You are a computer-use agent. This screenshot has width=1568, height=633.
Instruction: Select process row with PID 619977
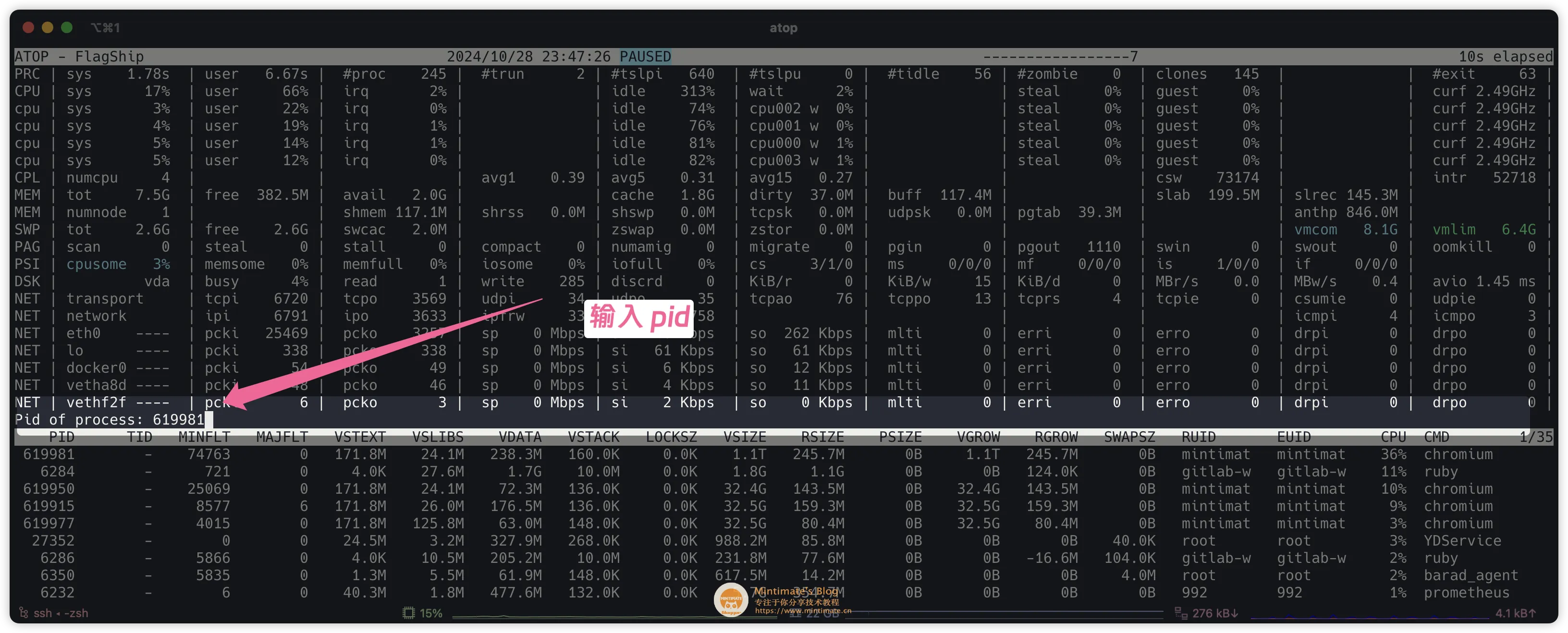[784, 523]
